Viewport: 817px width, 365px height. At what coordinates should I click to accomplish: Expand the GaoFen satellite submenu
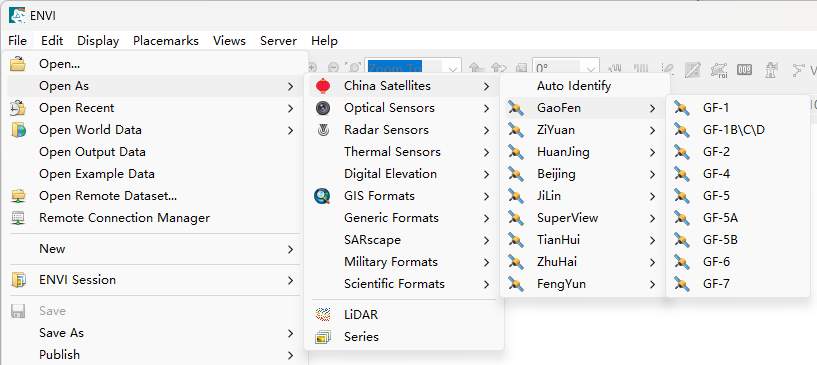[584, 108]
